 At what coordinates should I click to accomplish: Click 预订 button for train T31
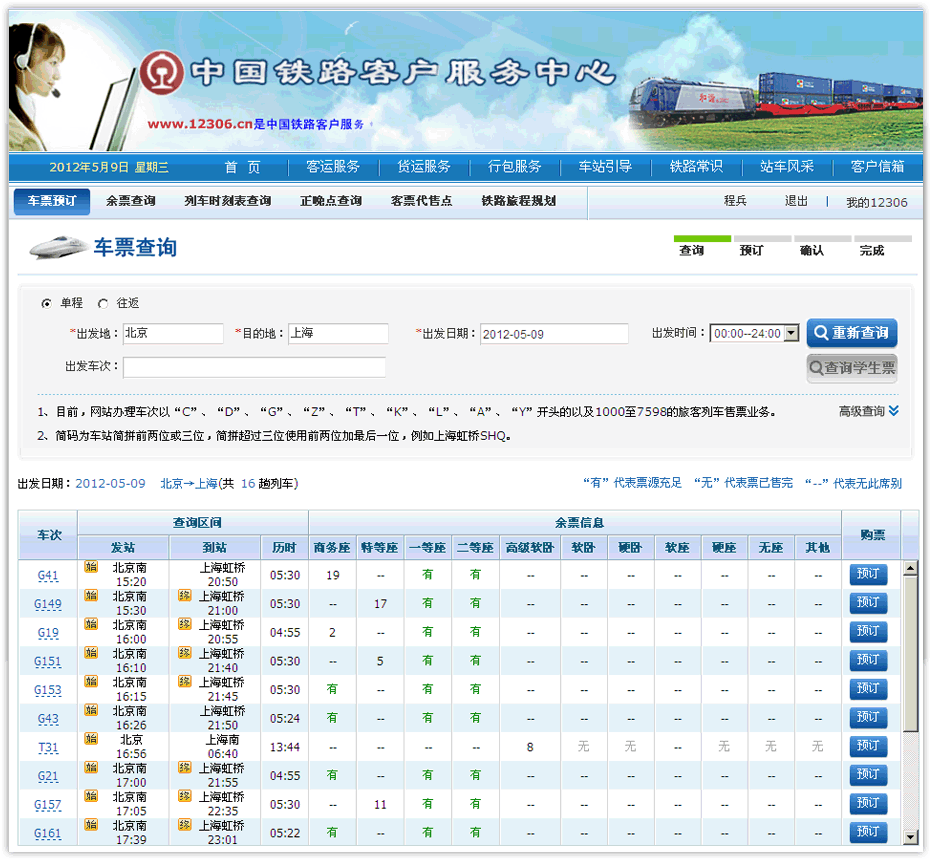click(868, 746)
